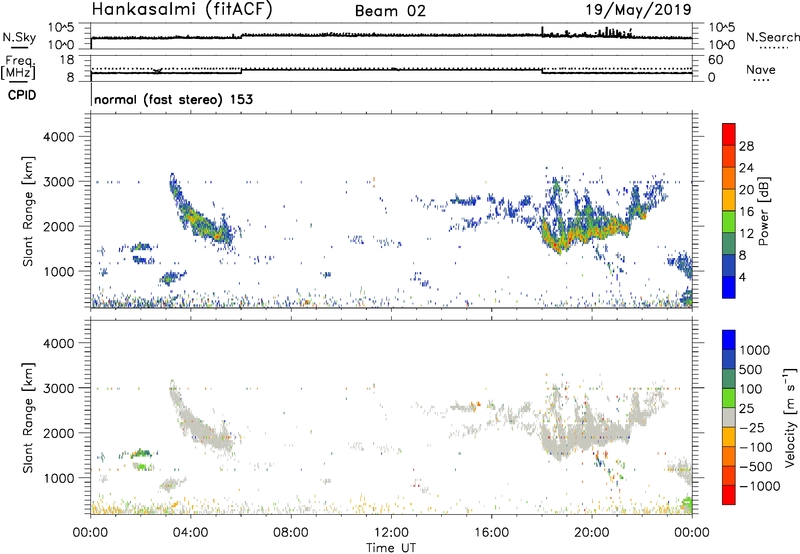The height and width of the screenshot is (554, 800).
Task: Click the 19/May/2019 date label
Action: tap(638, 9)
